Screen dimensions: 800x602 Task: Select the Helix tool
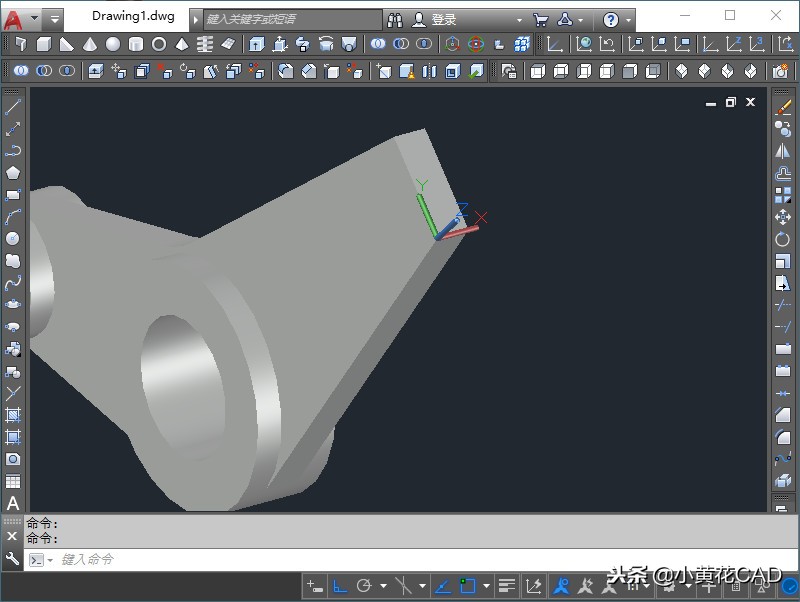[205, 44]
